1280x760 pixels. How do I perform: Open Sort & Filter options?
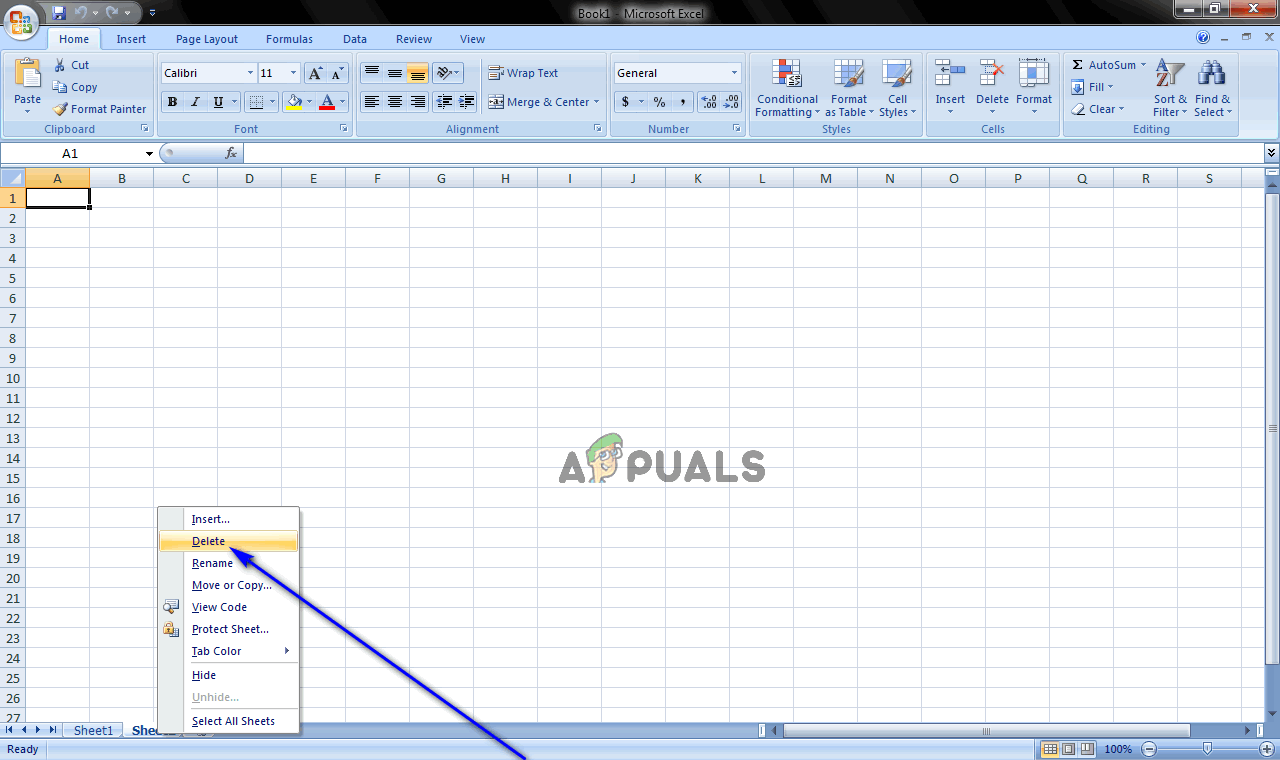pos(1170,88)
